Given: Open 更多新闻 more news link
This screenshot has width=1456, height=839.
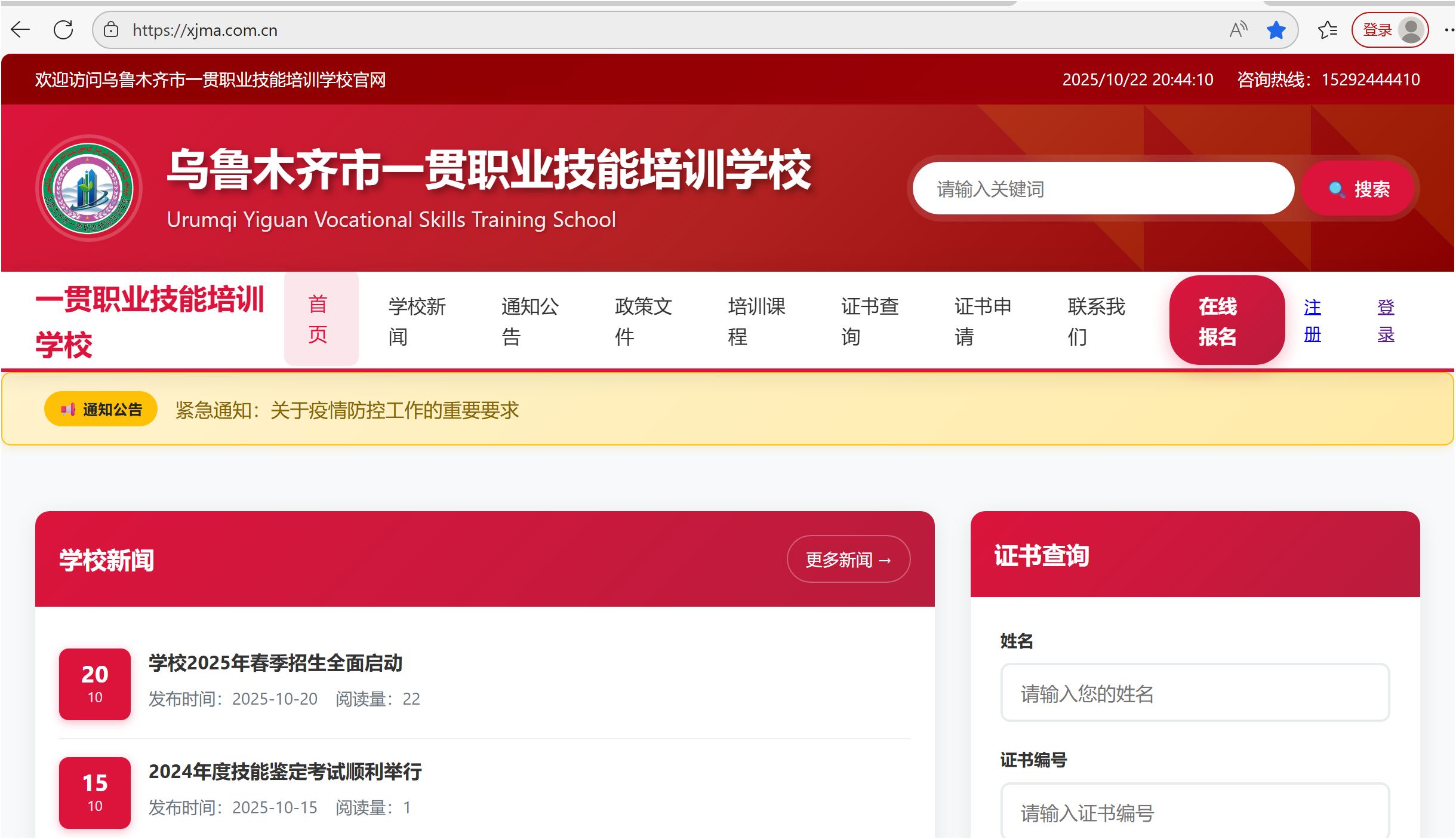Looking at the screenshot, I should [848, 560].
